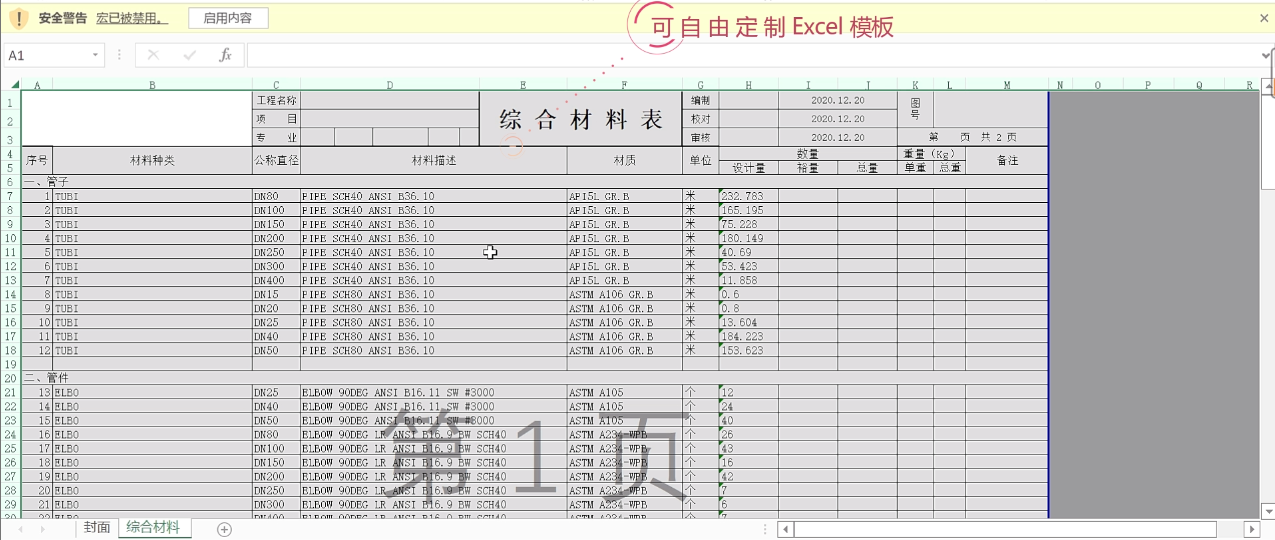The width and height of the screenshot is (1275, 540).
Task: Click inside the formula bar input area
Action: click(x=752, y=55)
